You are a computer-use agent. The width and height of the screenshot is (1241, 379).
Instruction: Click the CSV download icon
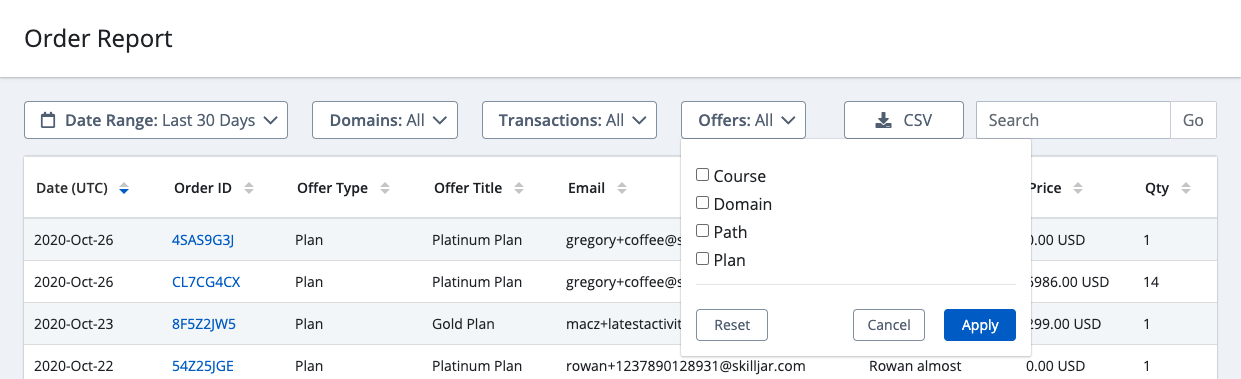click(883, 120)
